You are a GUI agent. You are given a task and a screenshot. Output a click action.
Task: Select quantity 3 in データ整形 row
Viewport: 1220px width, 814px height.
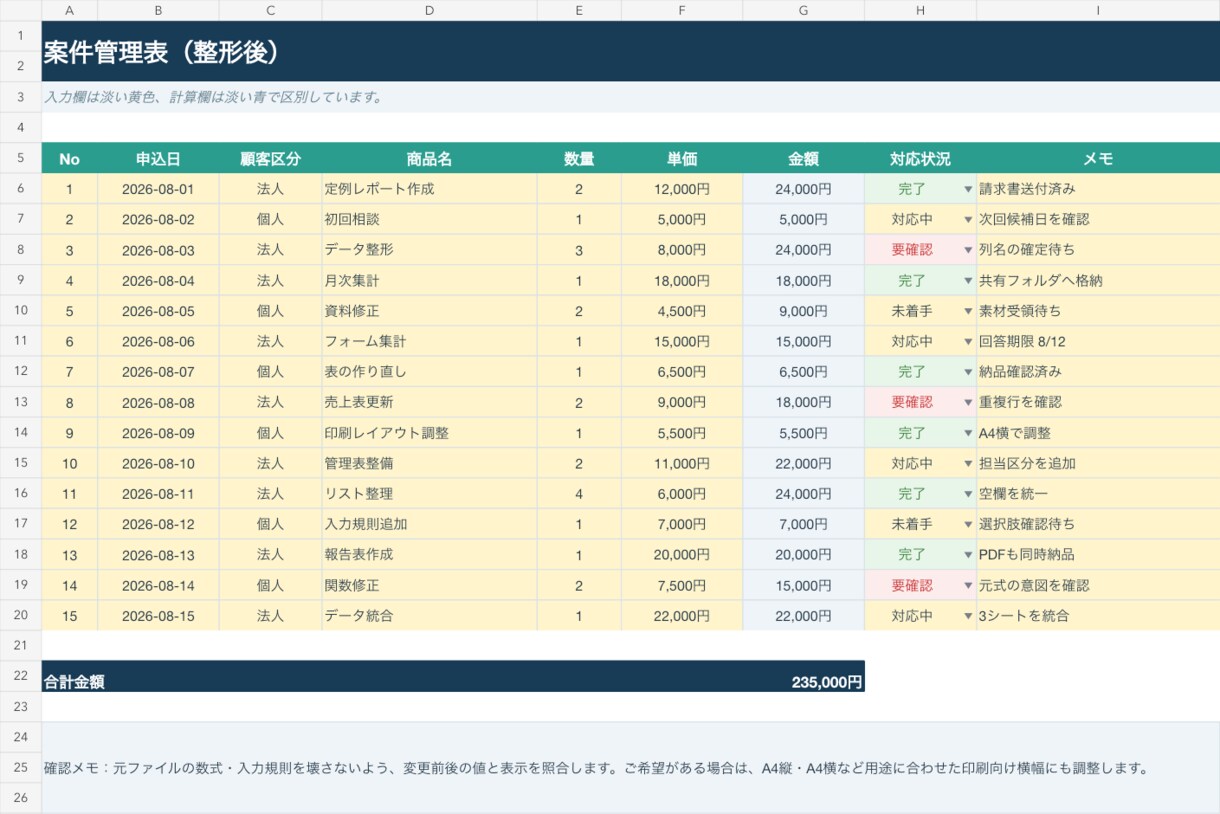579,250
